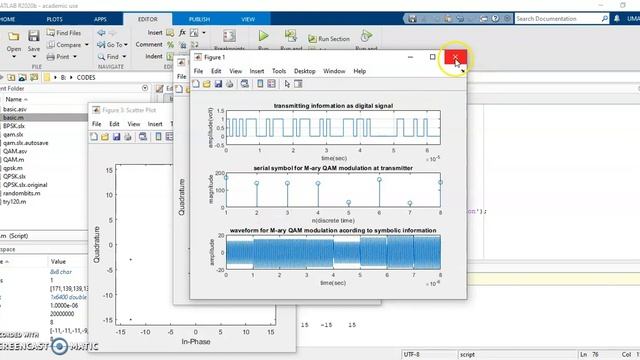Click the Open file icon in MATLAB ribbon
The image size is (640, 360).
point(14,37)
